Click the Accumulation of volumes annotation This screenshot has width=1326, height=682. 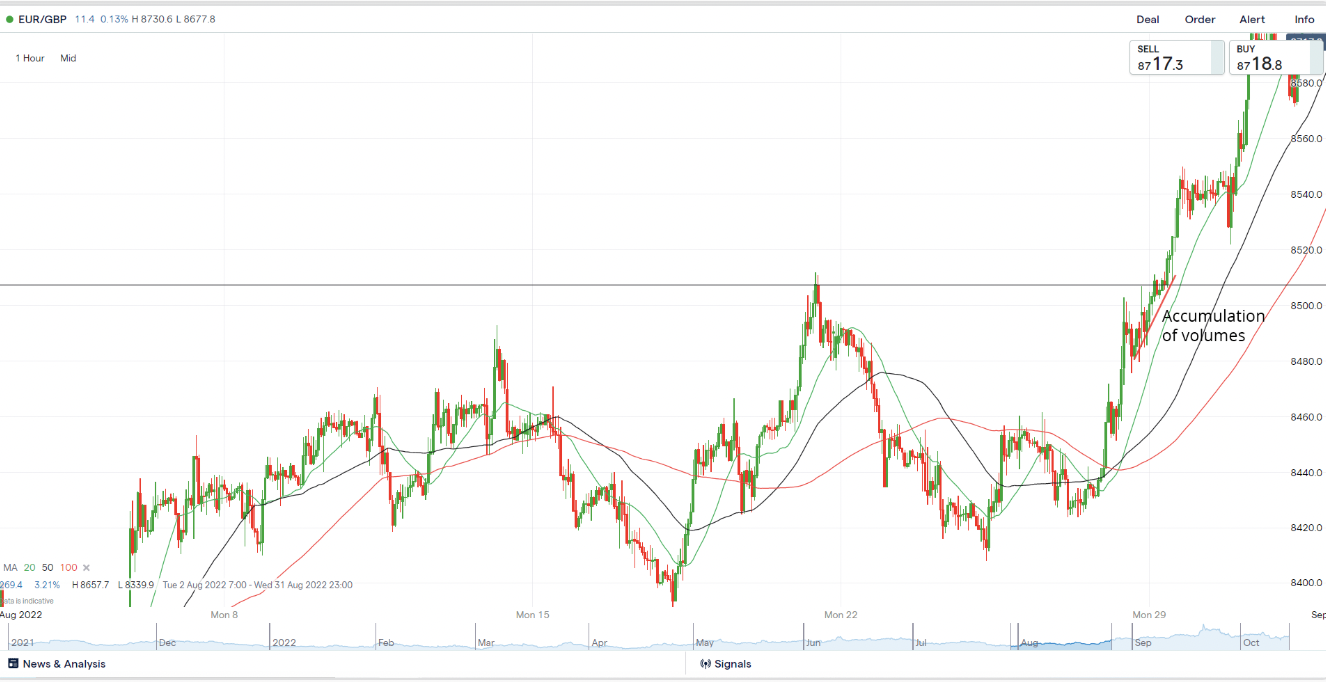pos(1212,326)
